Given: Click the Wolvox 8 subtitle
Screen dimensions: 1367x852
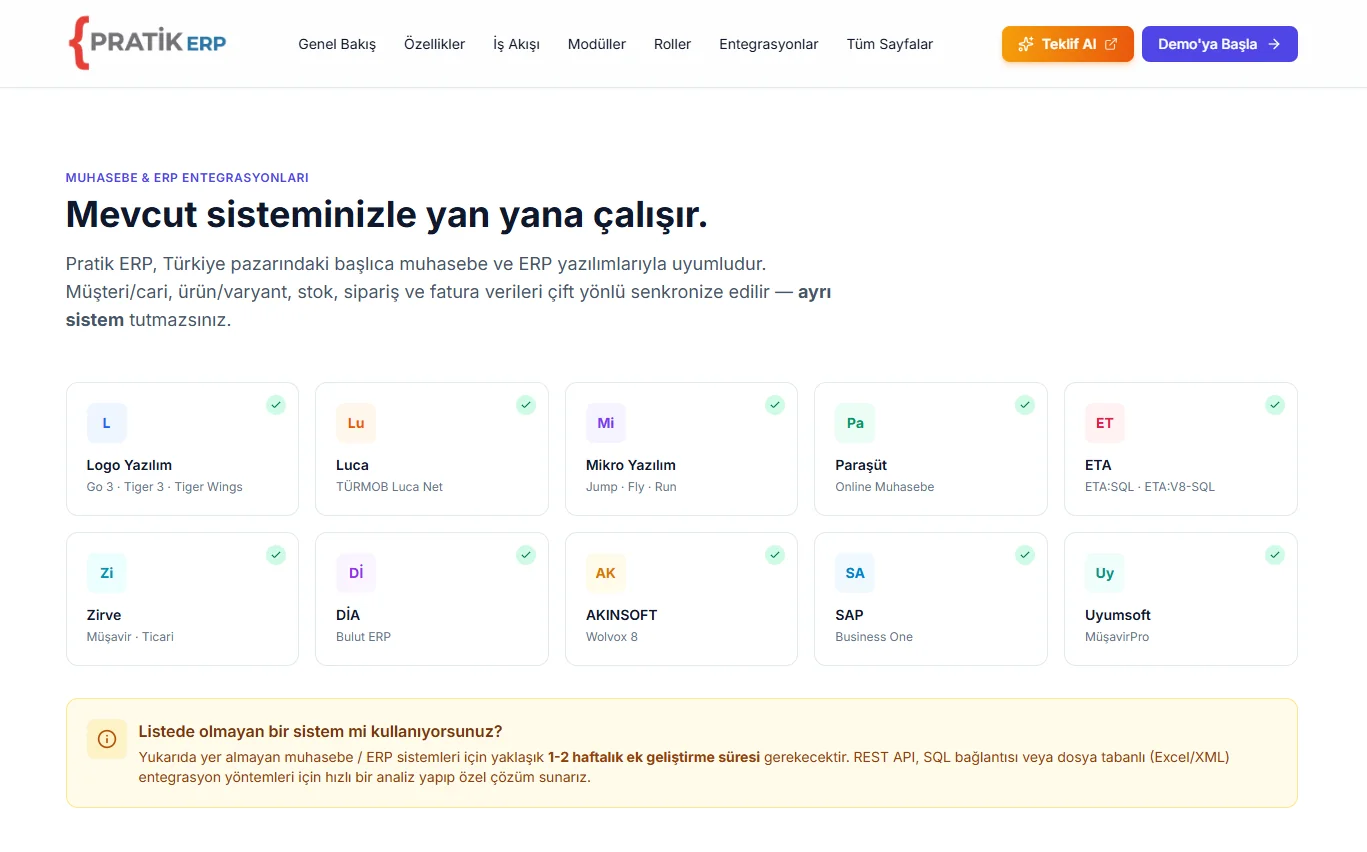Looking at the screenshot, I should [x=612, y=637].
